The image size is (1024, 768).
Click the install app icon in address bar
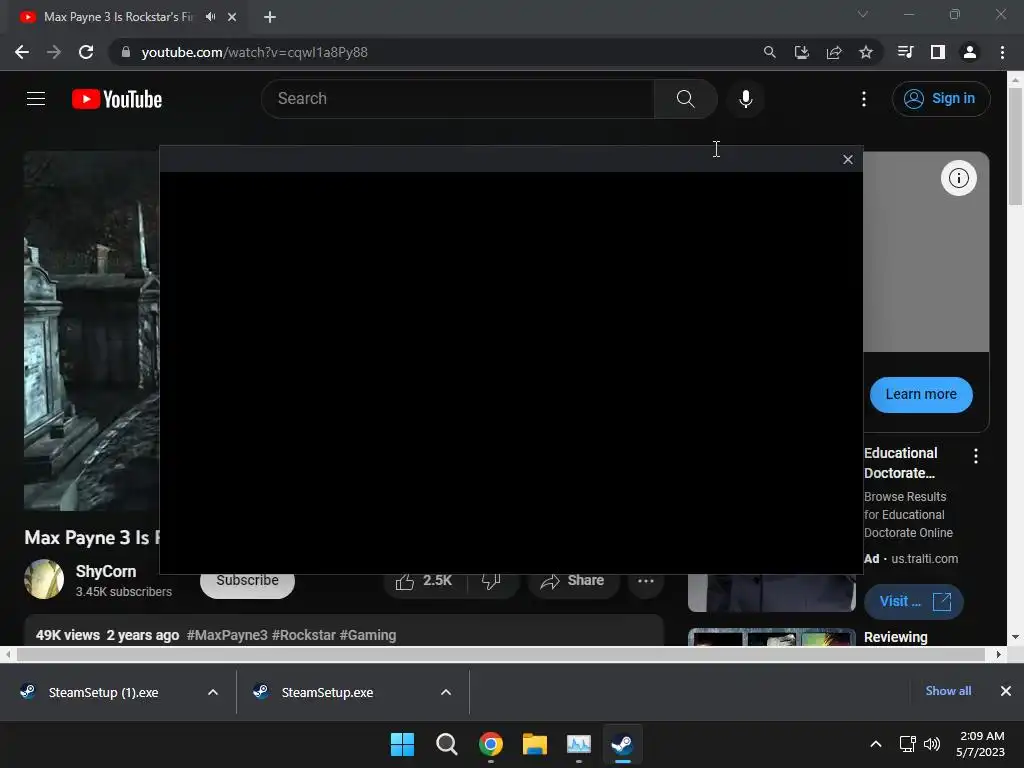801,52
